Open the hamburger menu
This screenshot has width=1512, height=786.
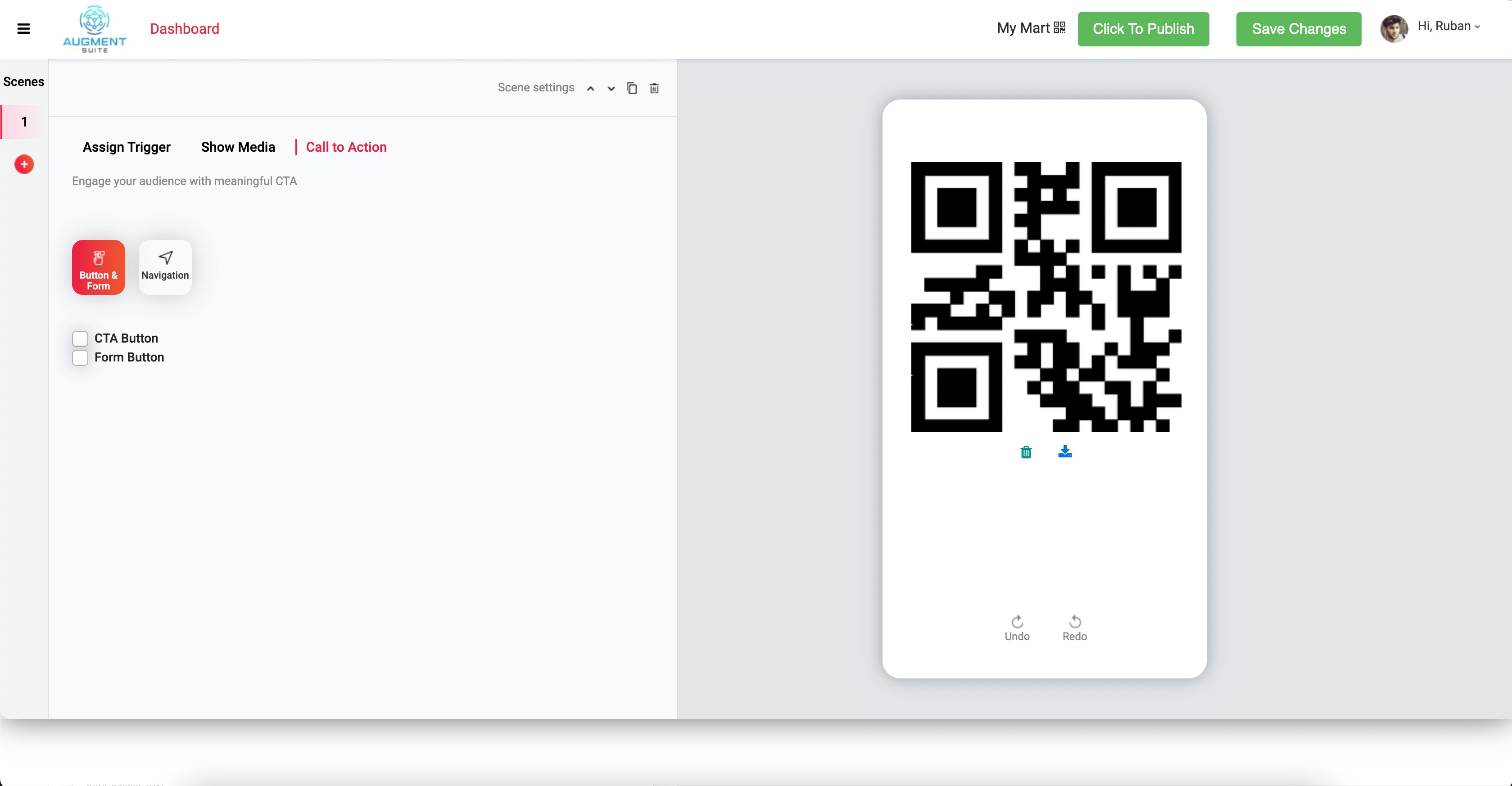tap(23, 29)
